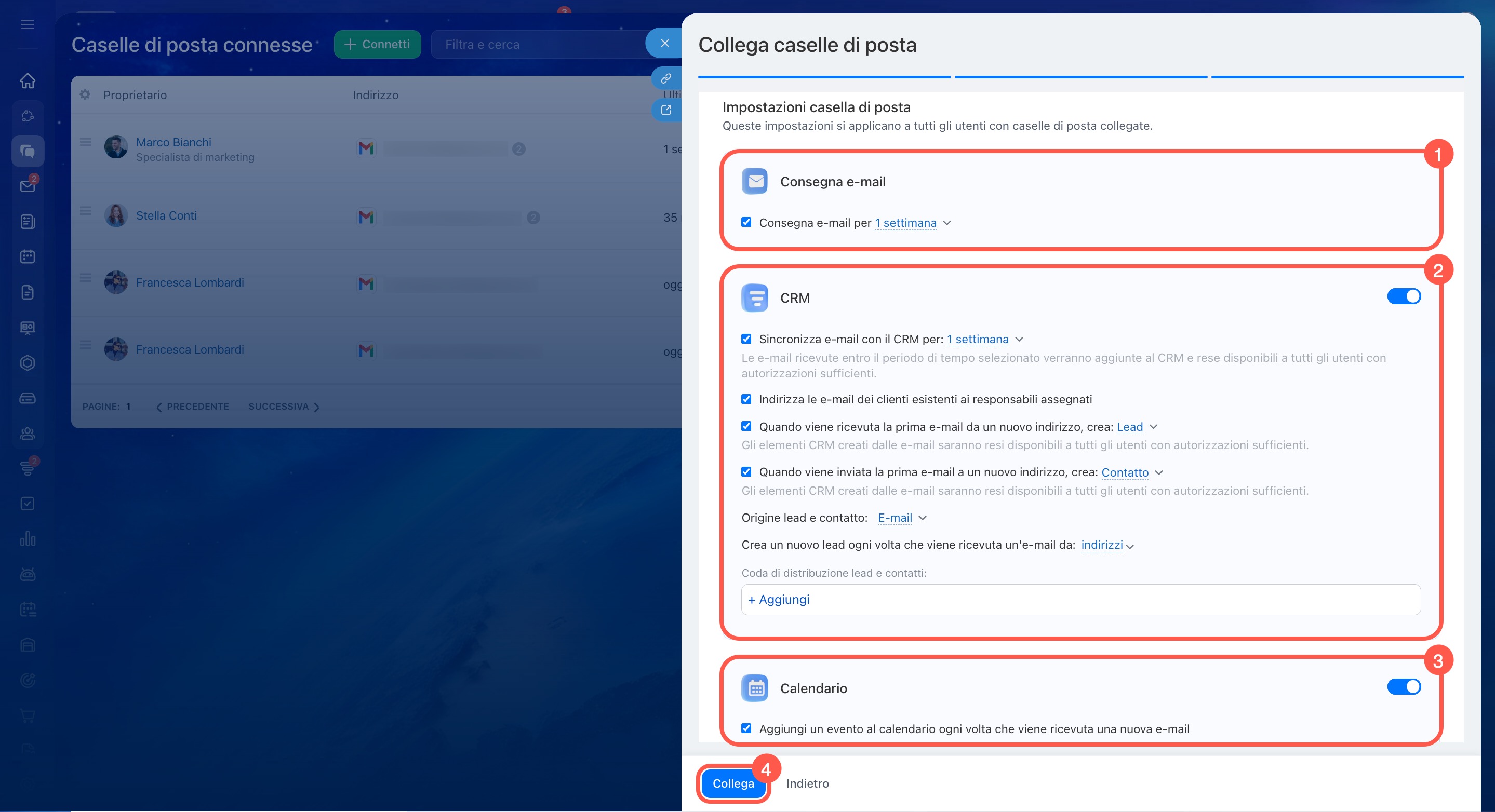Open the Lead entity type dropdown
Image resolution: width=1495 pixels, height=812 pixels.
click(x=1137, y=427)
